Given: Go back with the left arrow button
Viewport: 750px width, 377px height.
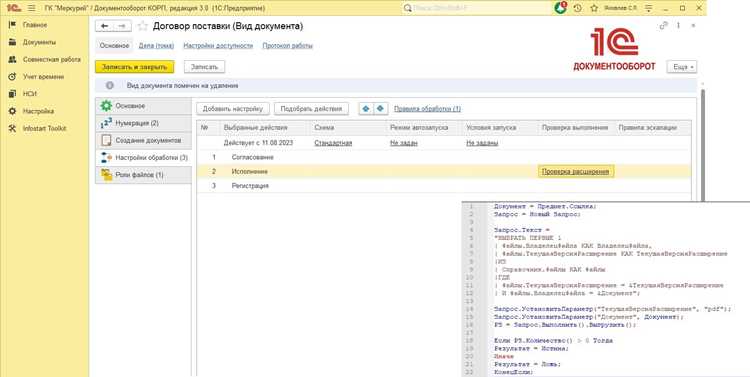Looking at the screenshot, I should click(105, 26).
